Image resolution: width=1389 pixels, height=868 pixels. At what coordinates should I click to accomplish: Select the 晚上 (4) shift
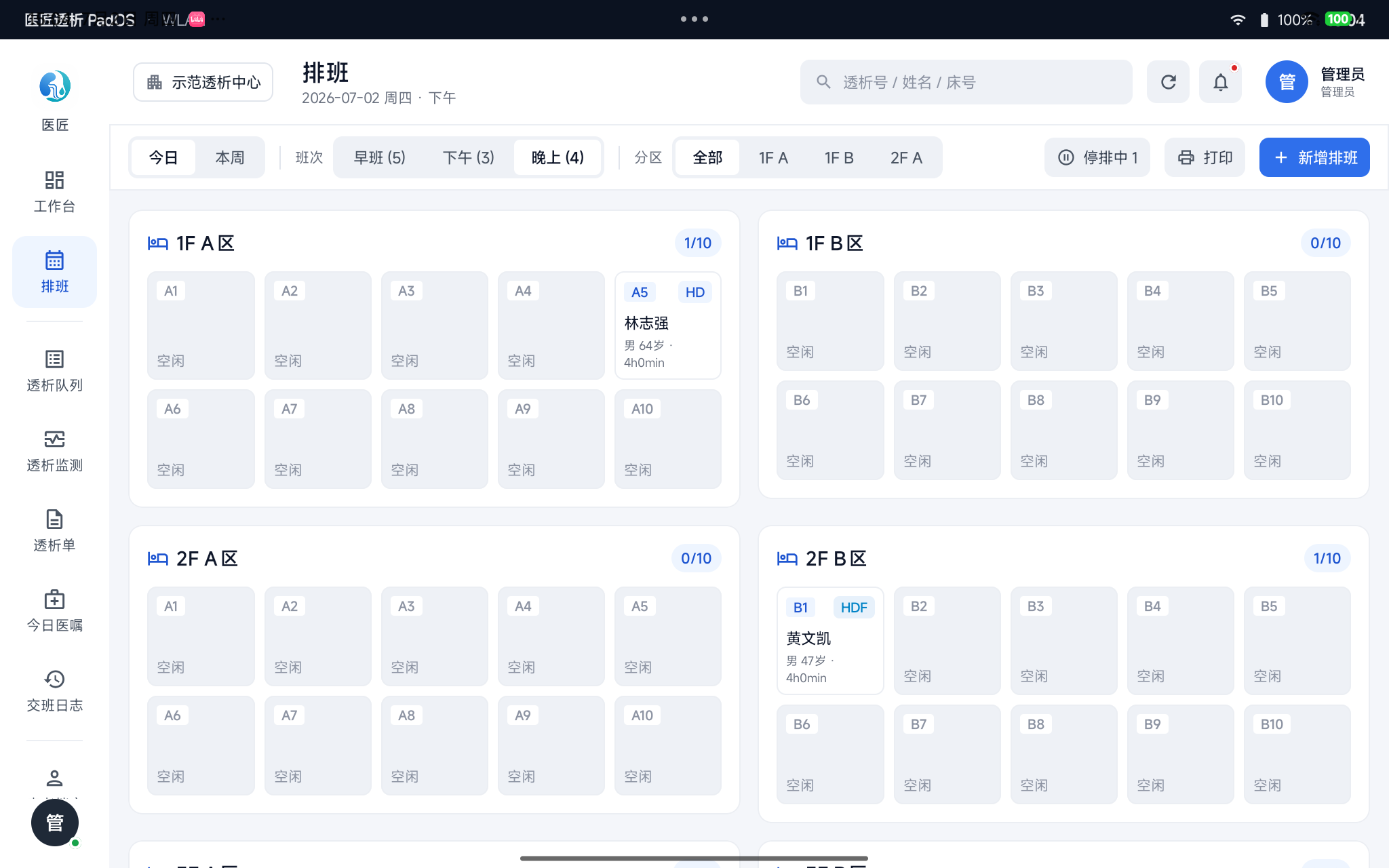[557, 158]
